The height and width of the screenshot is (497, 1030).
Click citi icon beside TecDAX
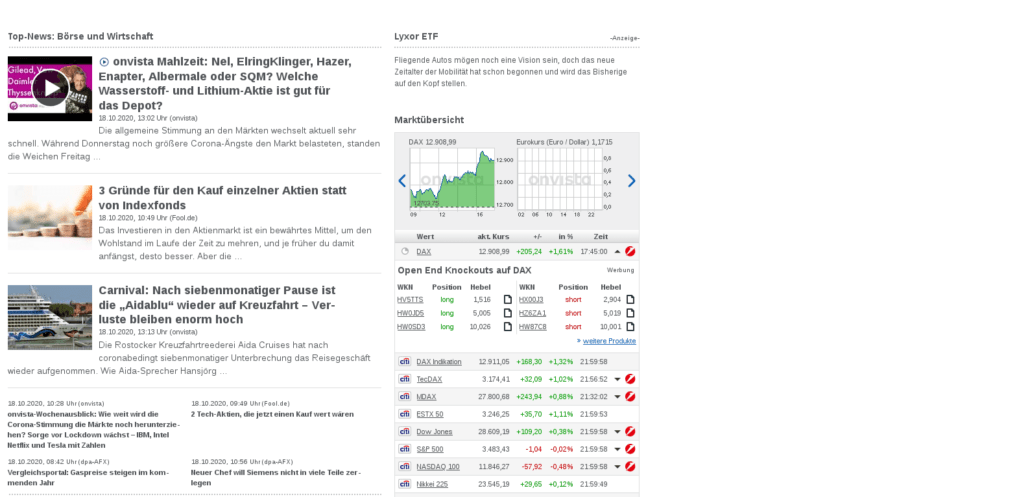[x=405, y=379]
